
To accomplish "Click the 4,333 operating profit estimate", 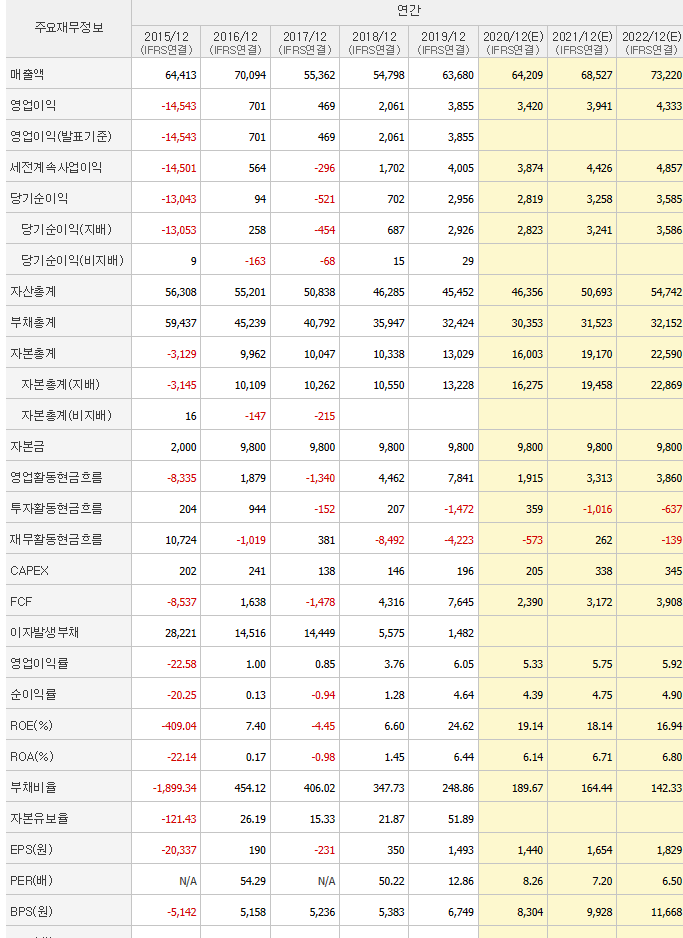I will point(669,106).
